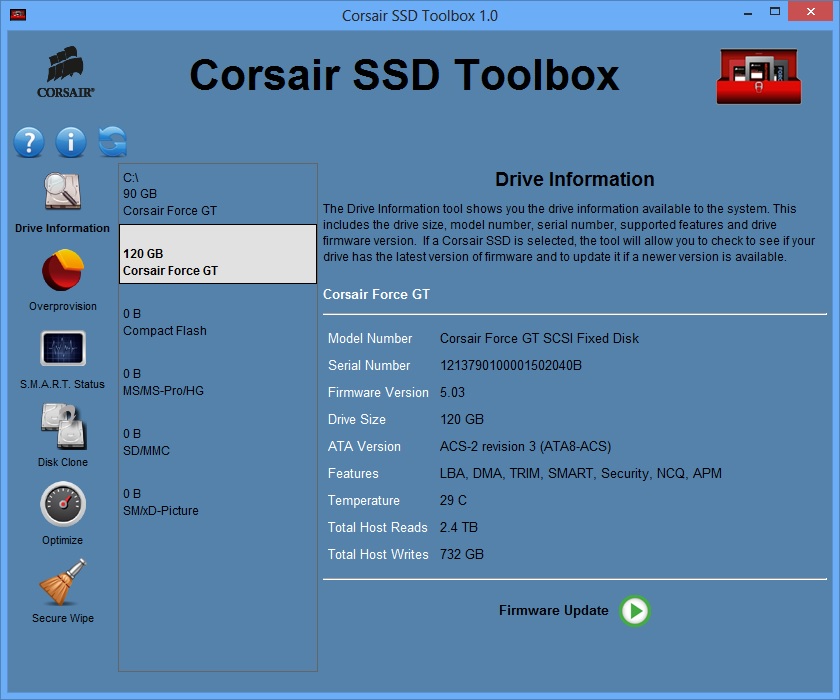Click the Firmware Version field label
This screenshot has height=700, width=840.
(x=378, y=393)
